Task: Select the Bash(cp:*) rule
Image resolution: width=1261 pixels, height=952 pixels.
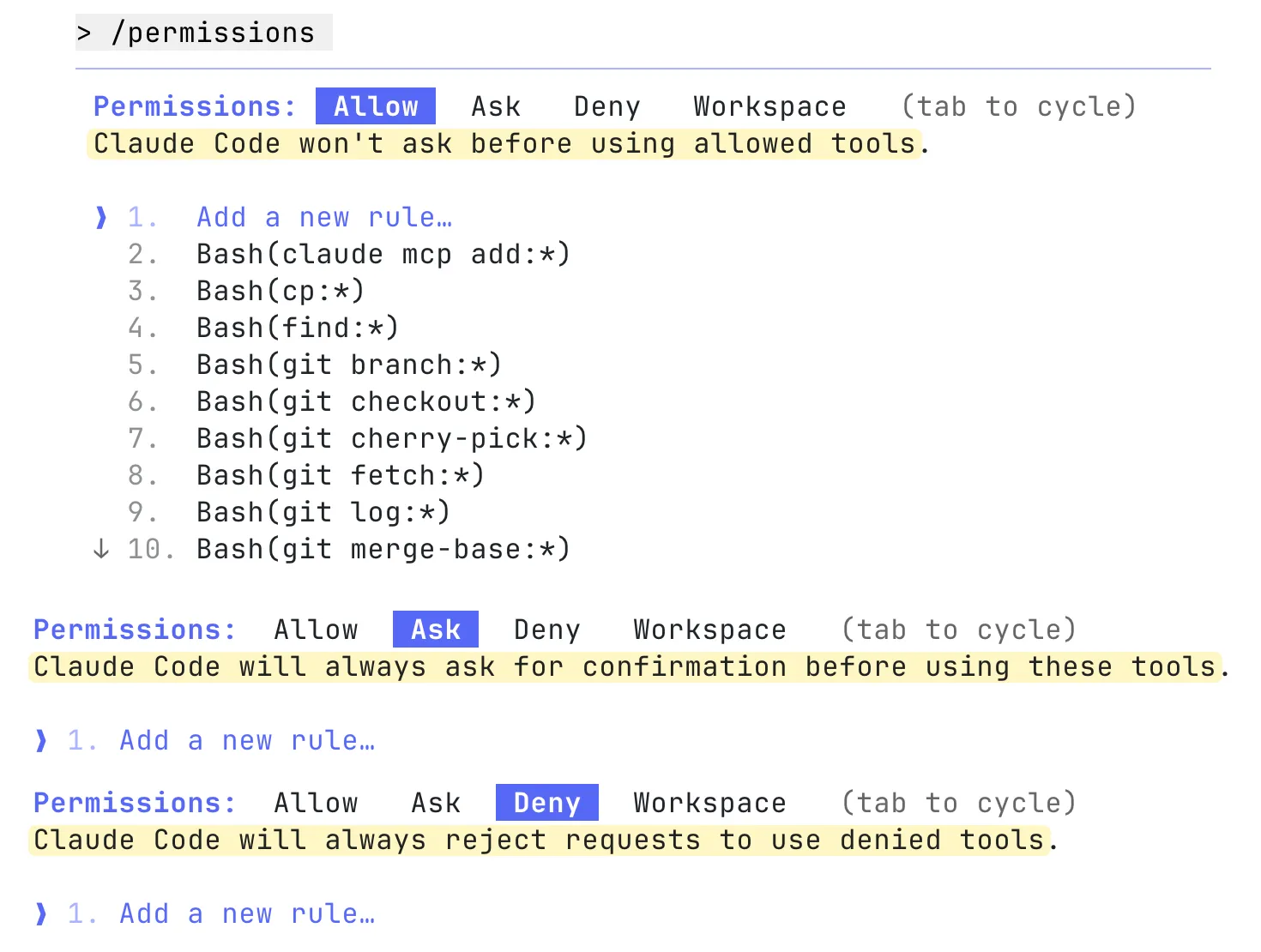Action: (x=279, y=291)
